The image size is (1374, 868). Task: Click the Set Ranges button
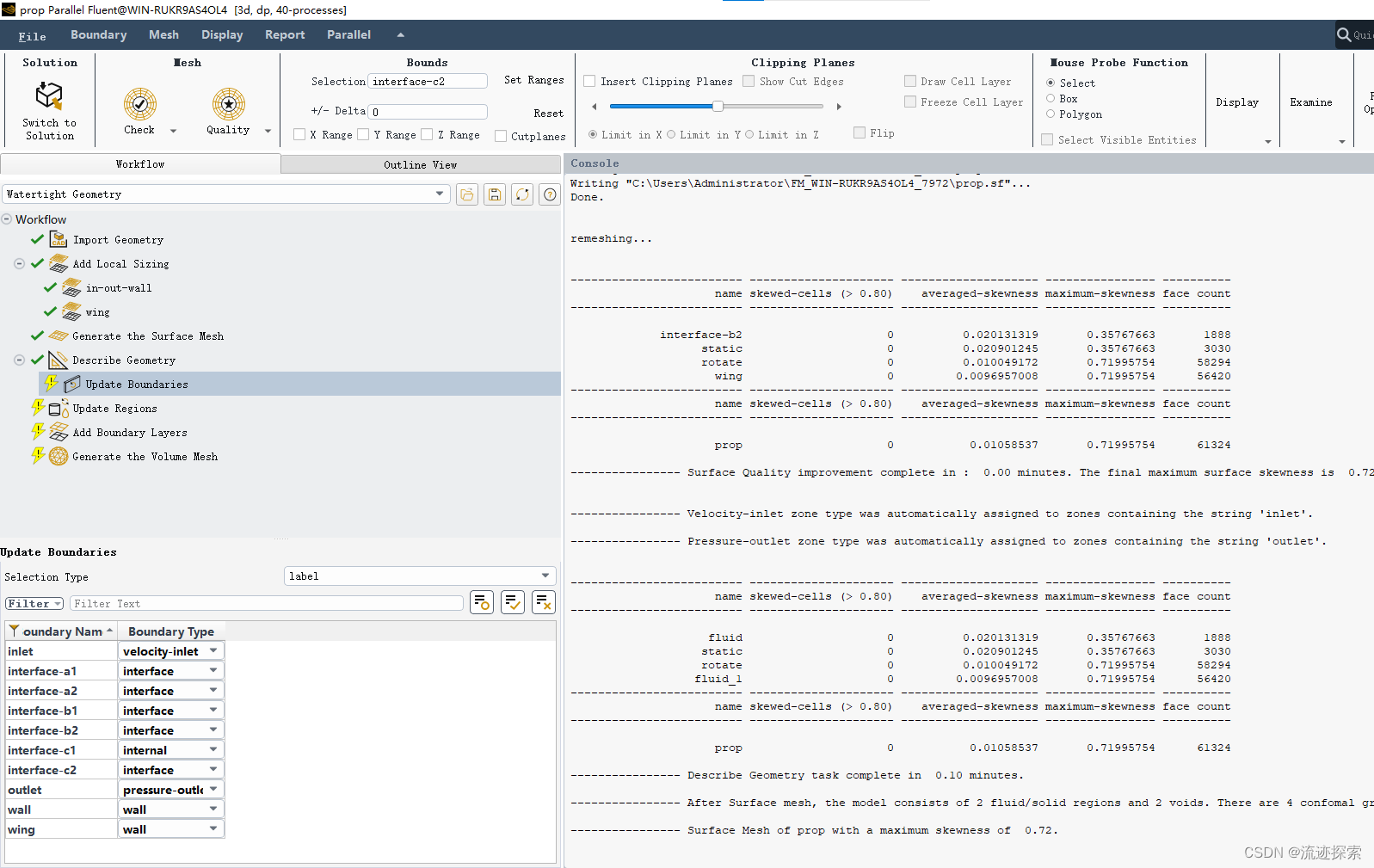point(534,80)
